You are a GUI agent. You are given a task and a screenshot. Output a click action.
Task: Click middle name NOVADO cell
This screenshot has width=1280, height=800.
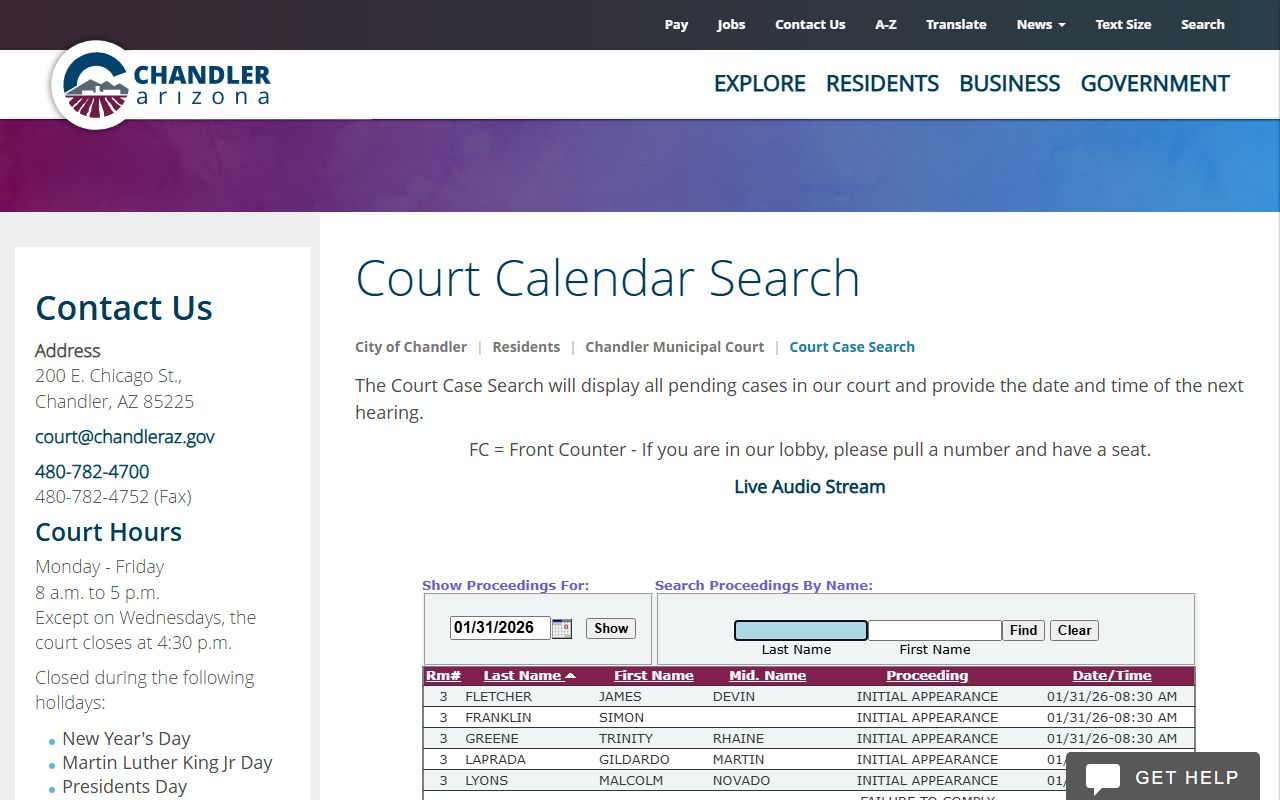point(741,781)
